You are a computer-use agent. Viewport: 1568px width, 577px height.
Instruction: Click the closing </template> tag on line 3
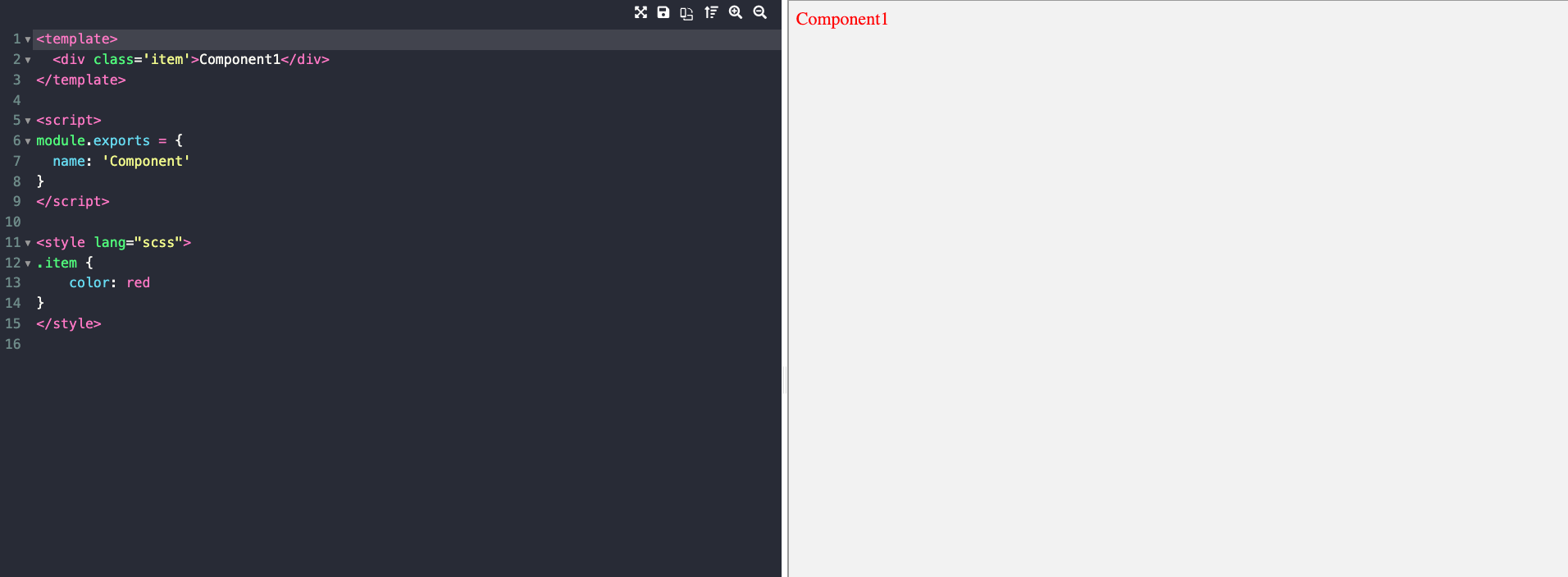(81, 80)
